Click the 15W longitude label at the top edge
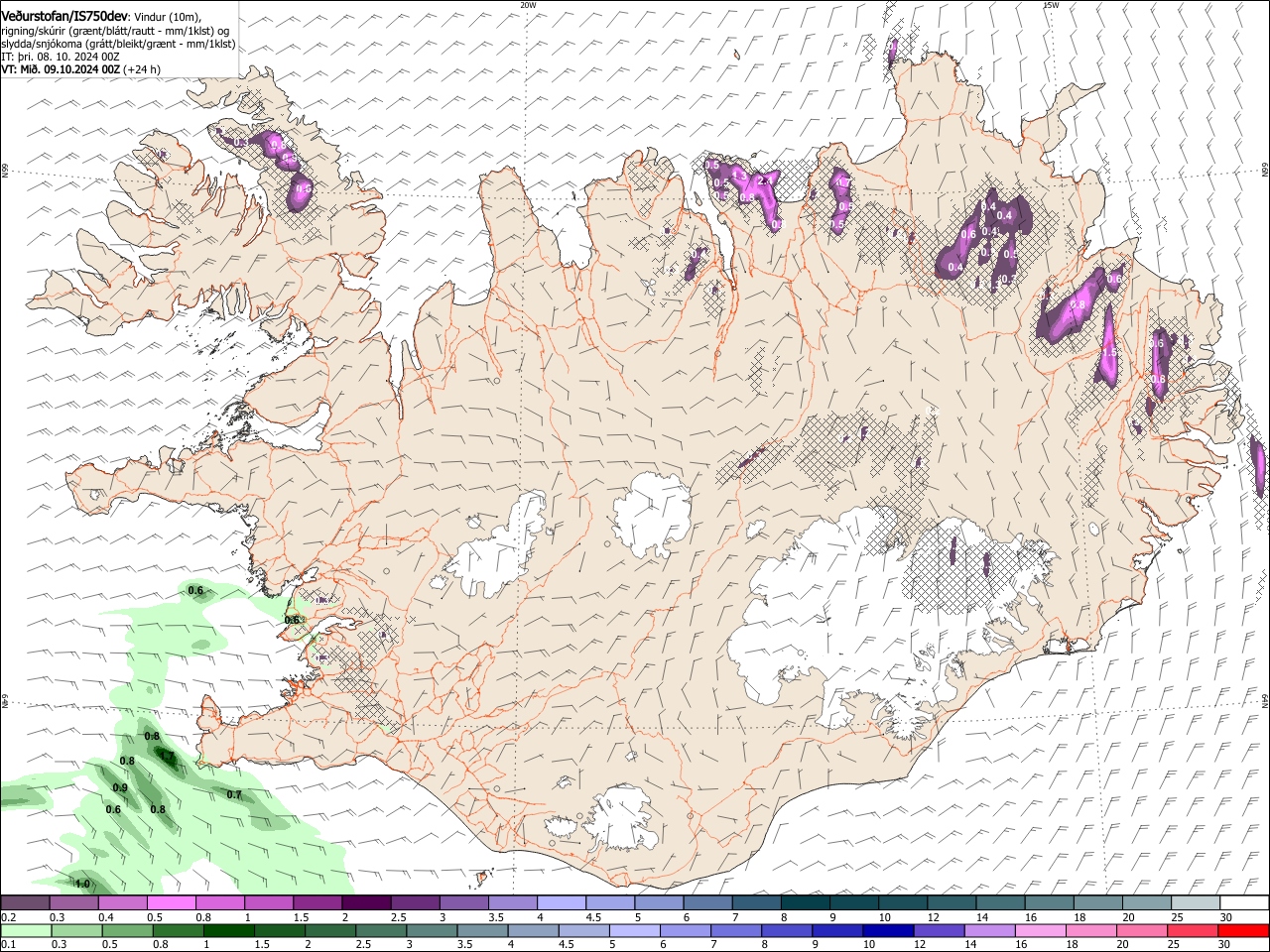Screen dimensions: 1270x952 1051,5
